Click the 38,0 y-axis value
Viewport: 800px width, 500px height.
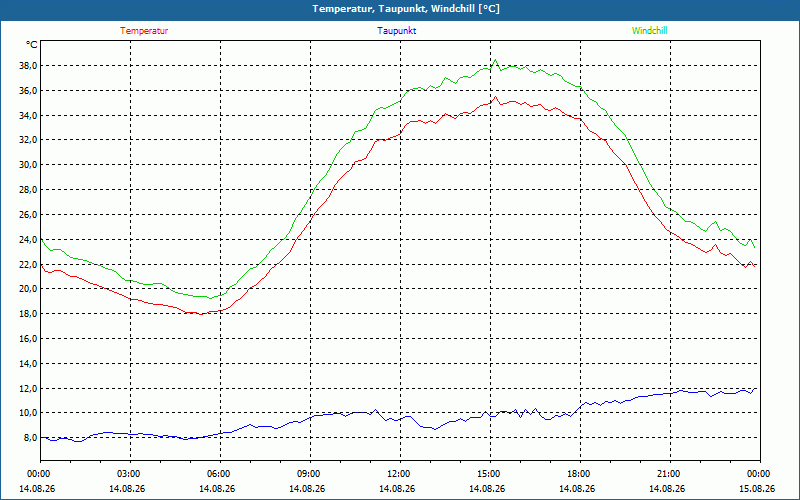tap(28, 66)
